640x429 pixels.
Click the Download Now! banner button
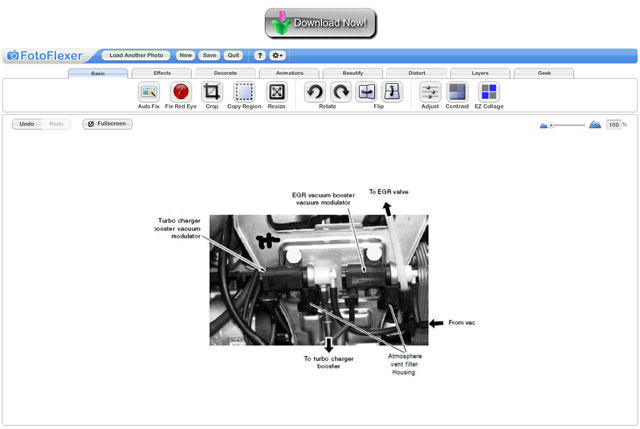tap(320, 23)
